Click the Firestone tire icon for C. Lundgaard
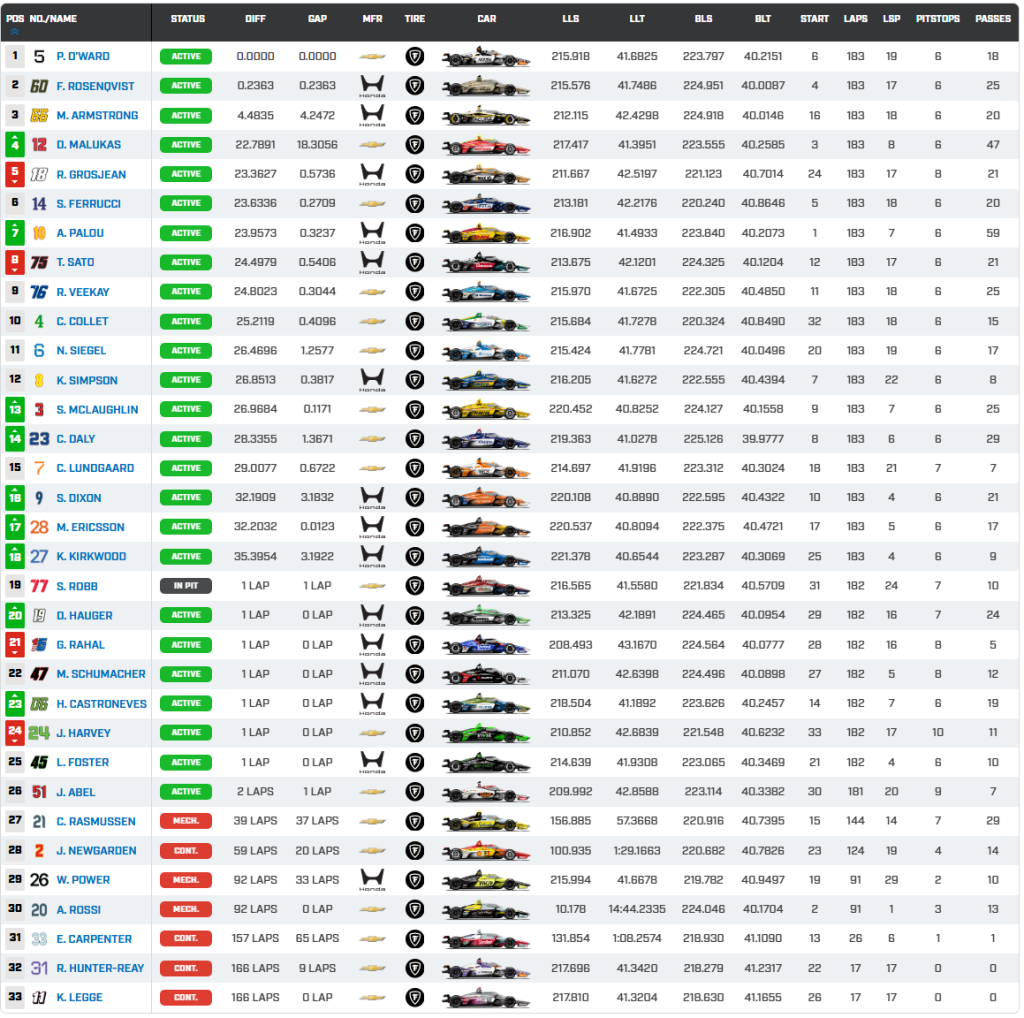The height and width of the screenshot is (1018, 1024). point(415,468)
